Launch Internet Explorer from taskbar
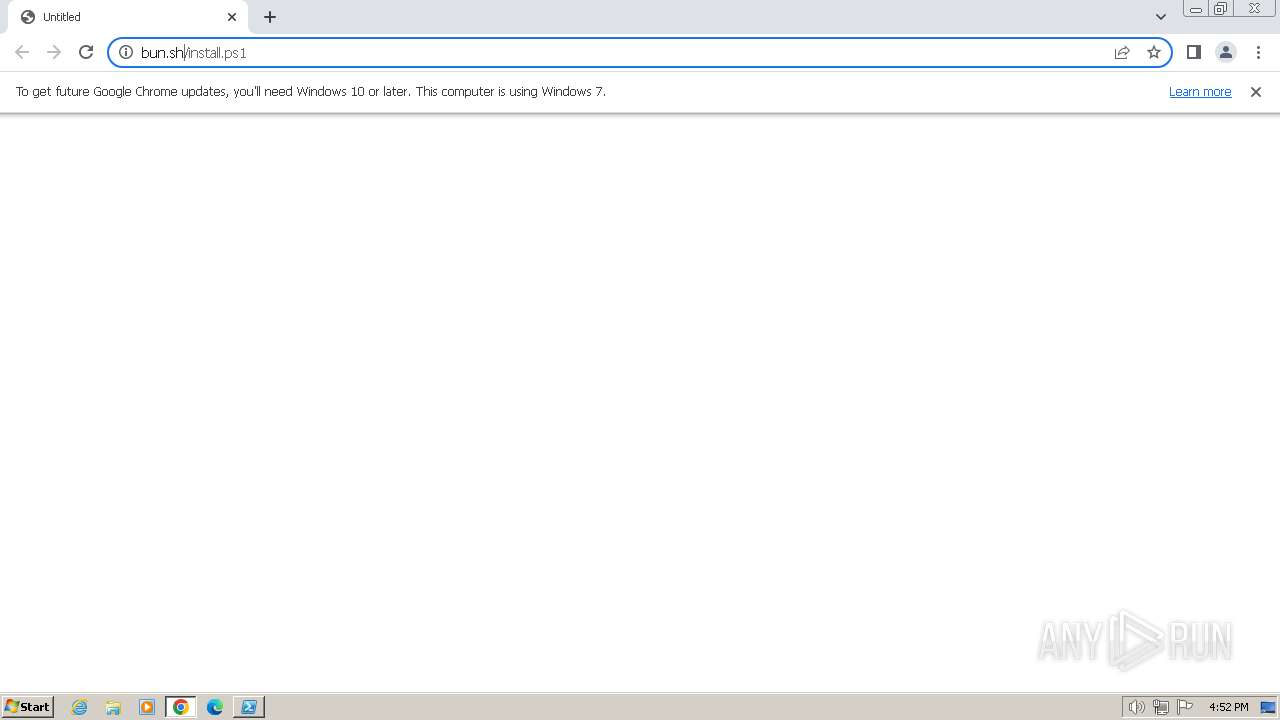The height and width of the screenshot is (720, 1280). (x=80, y=707)
